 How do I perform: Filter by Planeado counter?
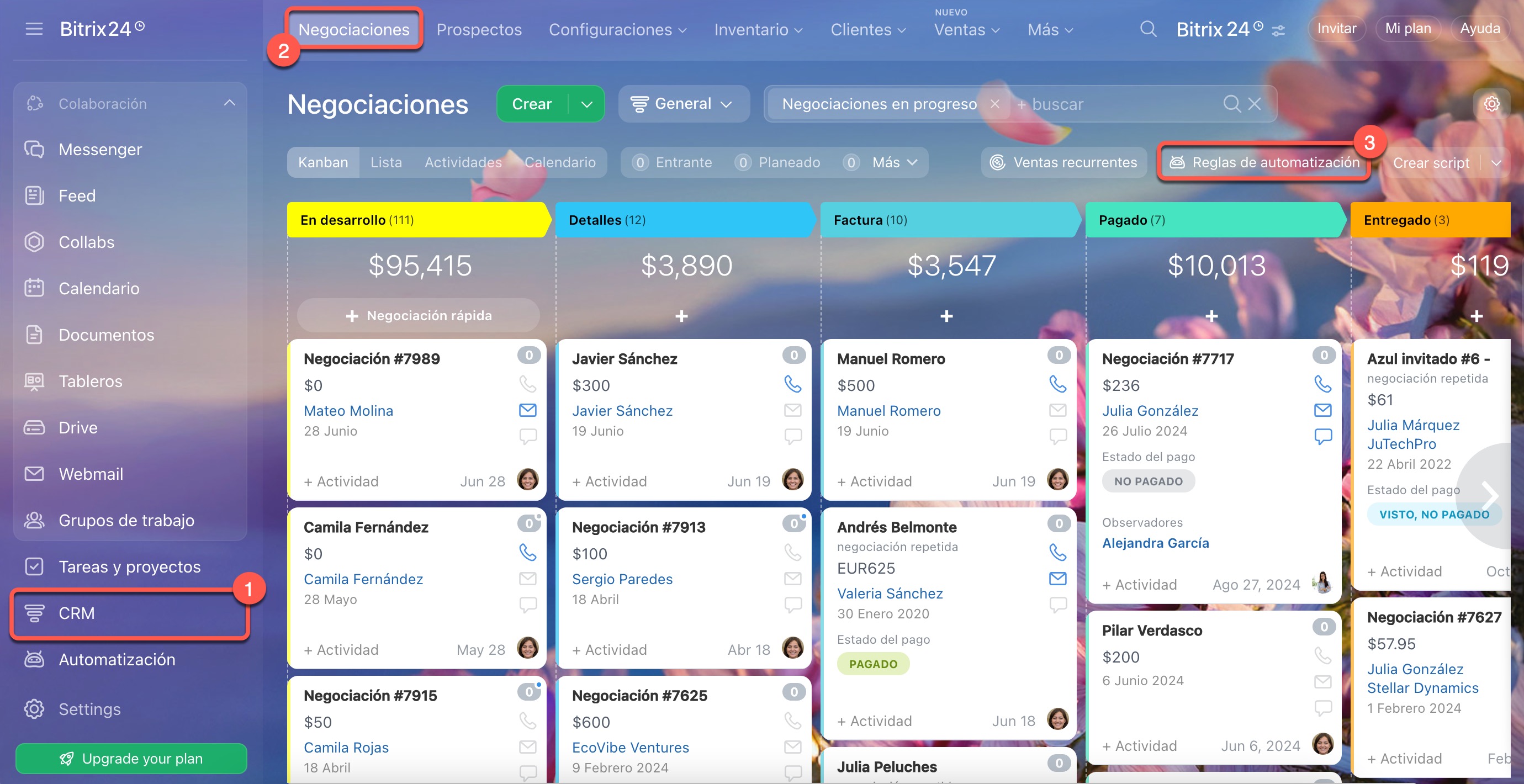(x=777, y=162)
